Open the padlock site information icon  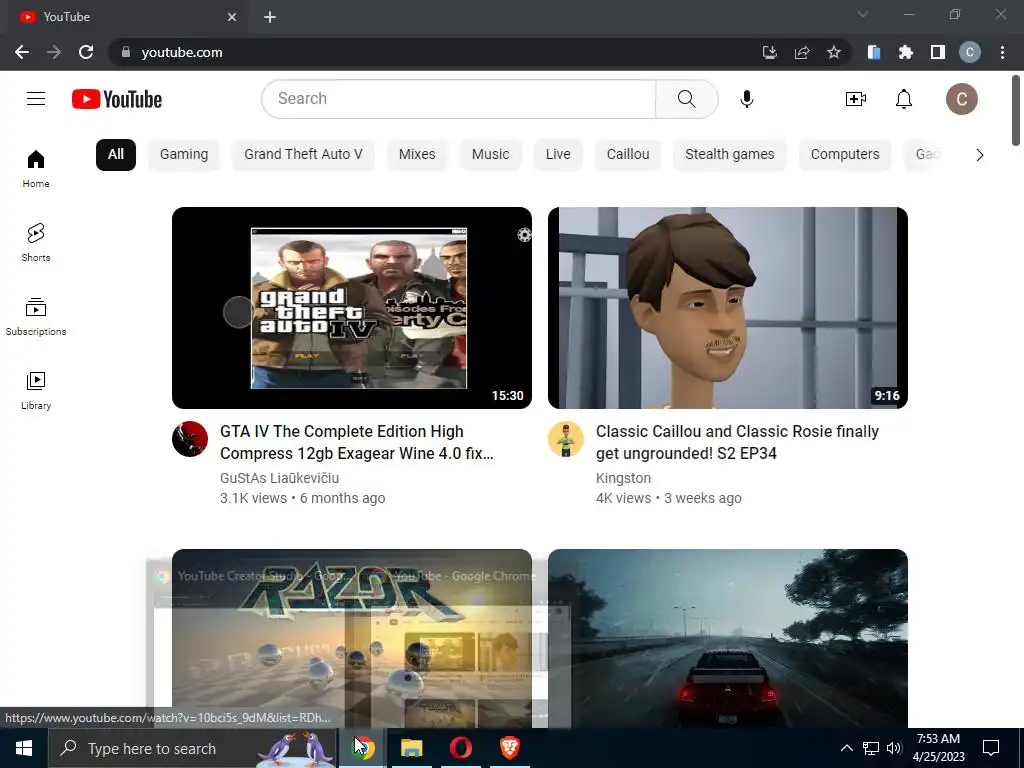point(126,52)
